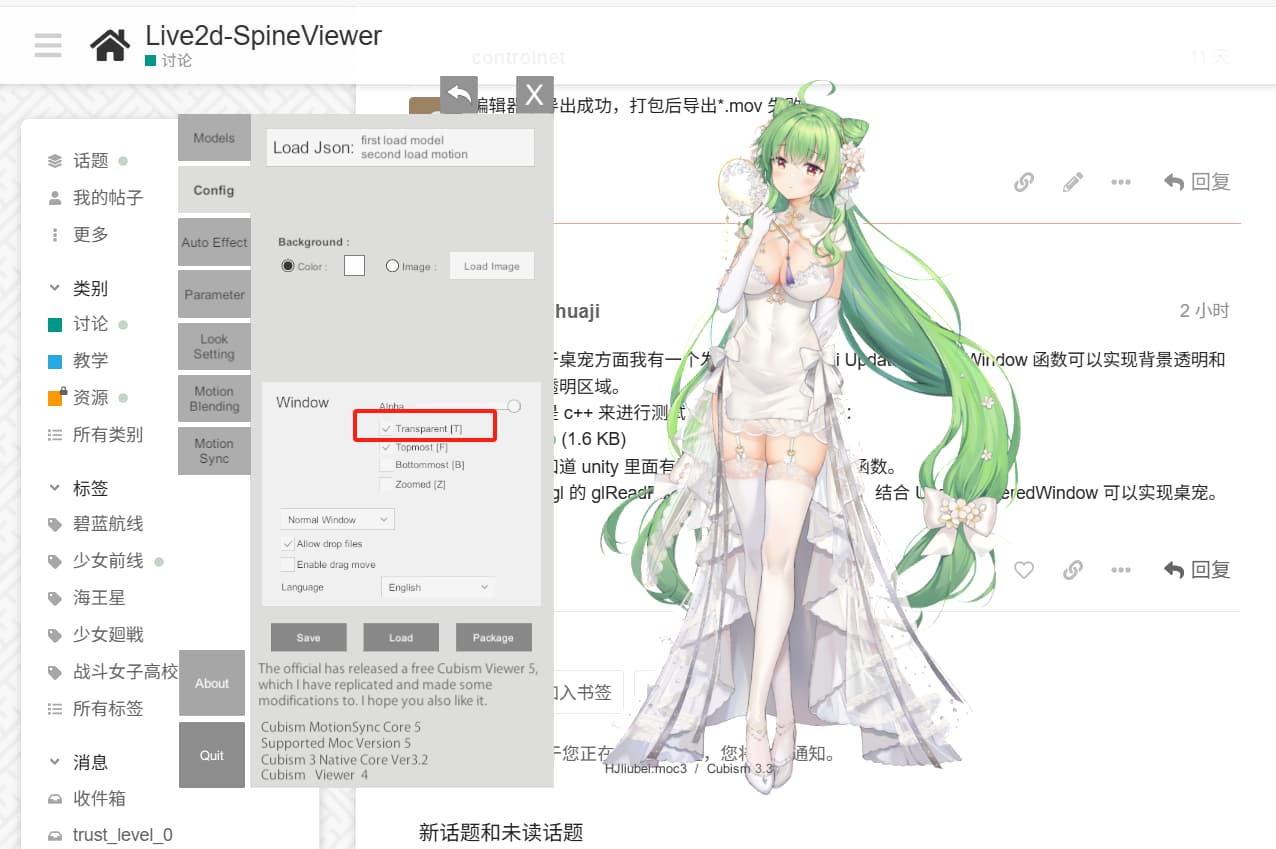Reply to the first post with 回复

click(1197, 182)
